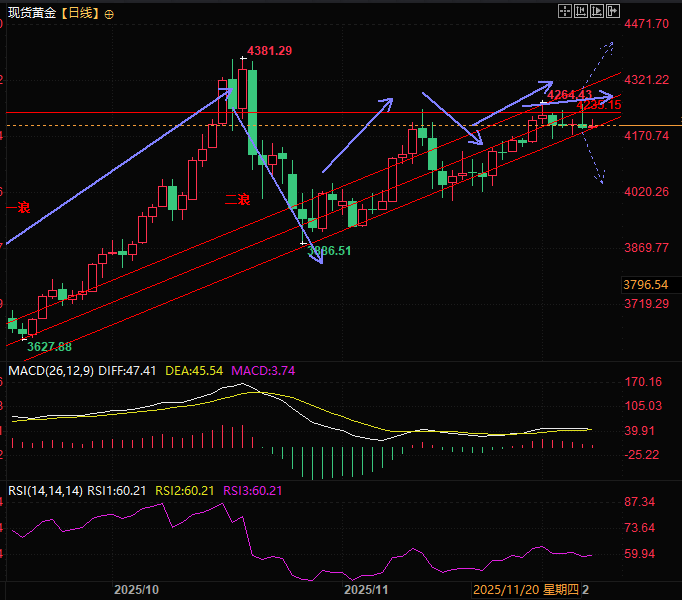Click the play-forward chart axis icon
682x600 pixels.
[597, 11]
